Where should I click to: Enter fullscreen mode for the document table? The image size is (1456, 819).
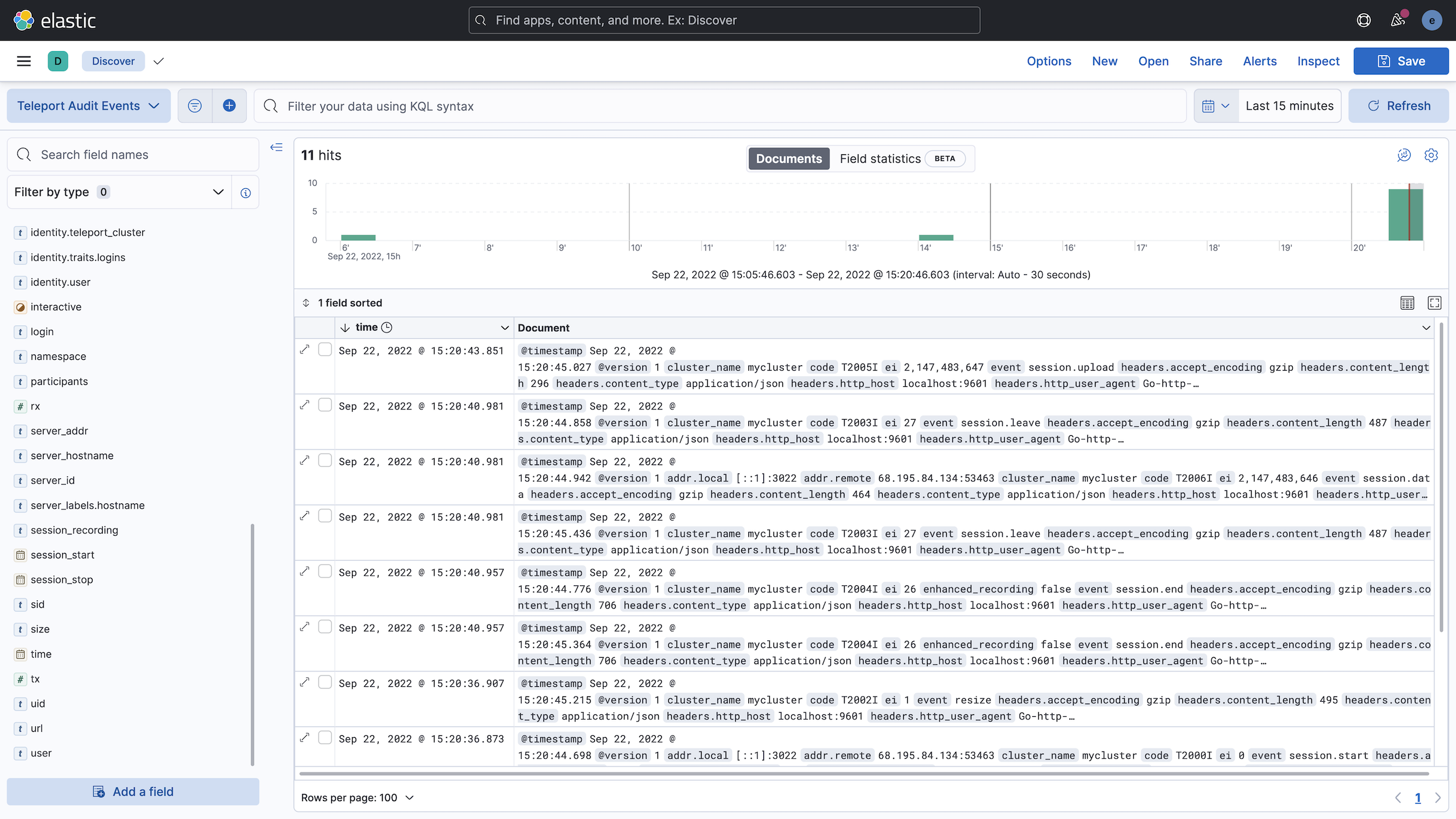click(1435, 302)
